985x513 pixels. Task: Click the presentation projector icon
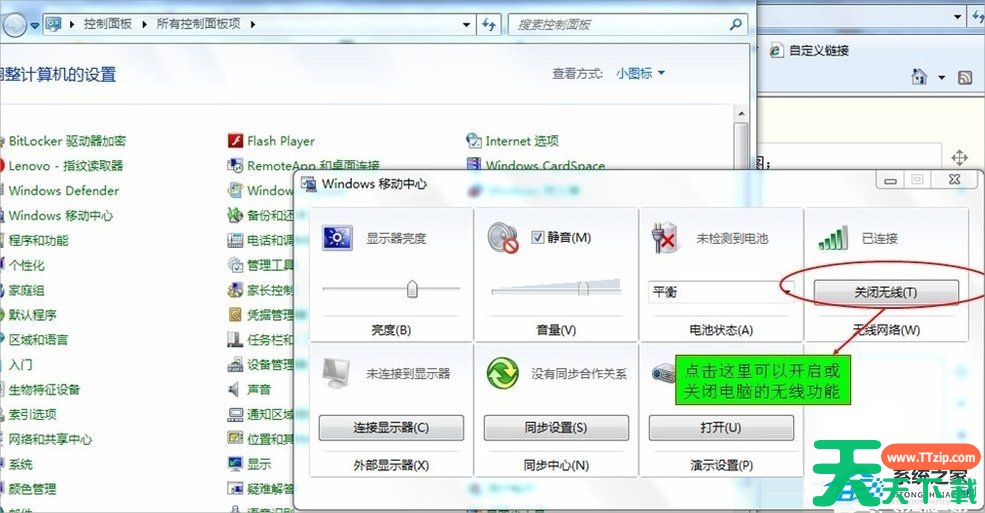coord(664,373)
